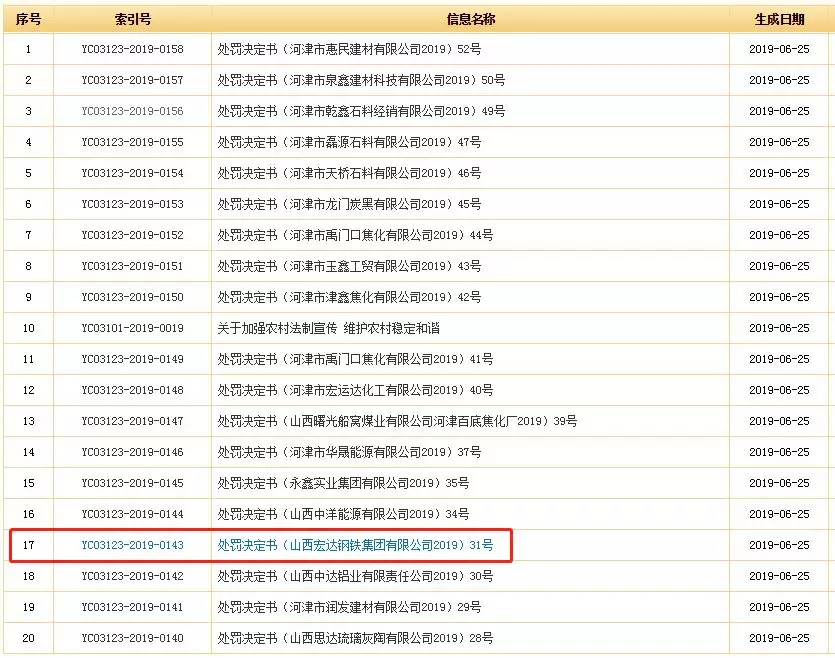
Task: Click index number YC03123-2019-0140
Action: pyautogui.click(x=133, y=637)
